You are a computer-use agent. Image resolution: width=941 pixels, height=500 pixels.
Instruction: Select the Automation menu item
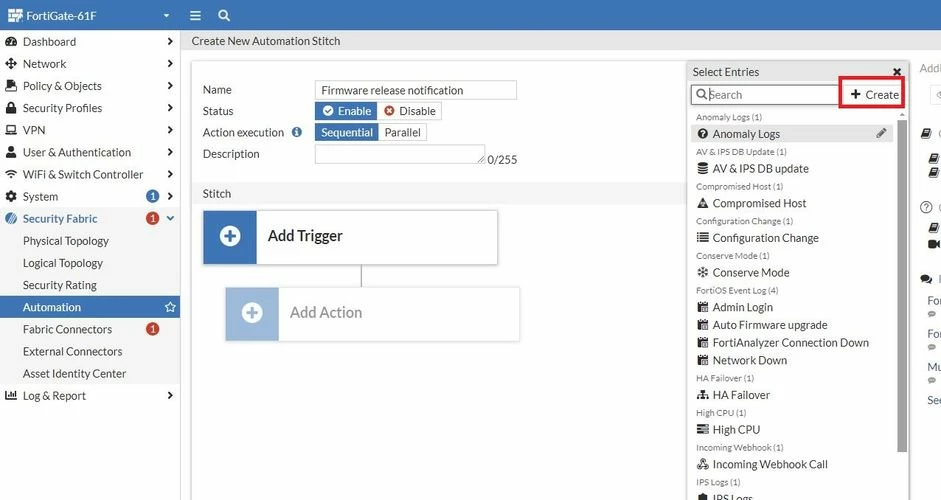click(x=90, y=307)
